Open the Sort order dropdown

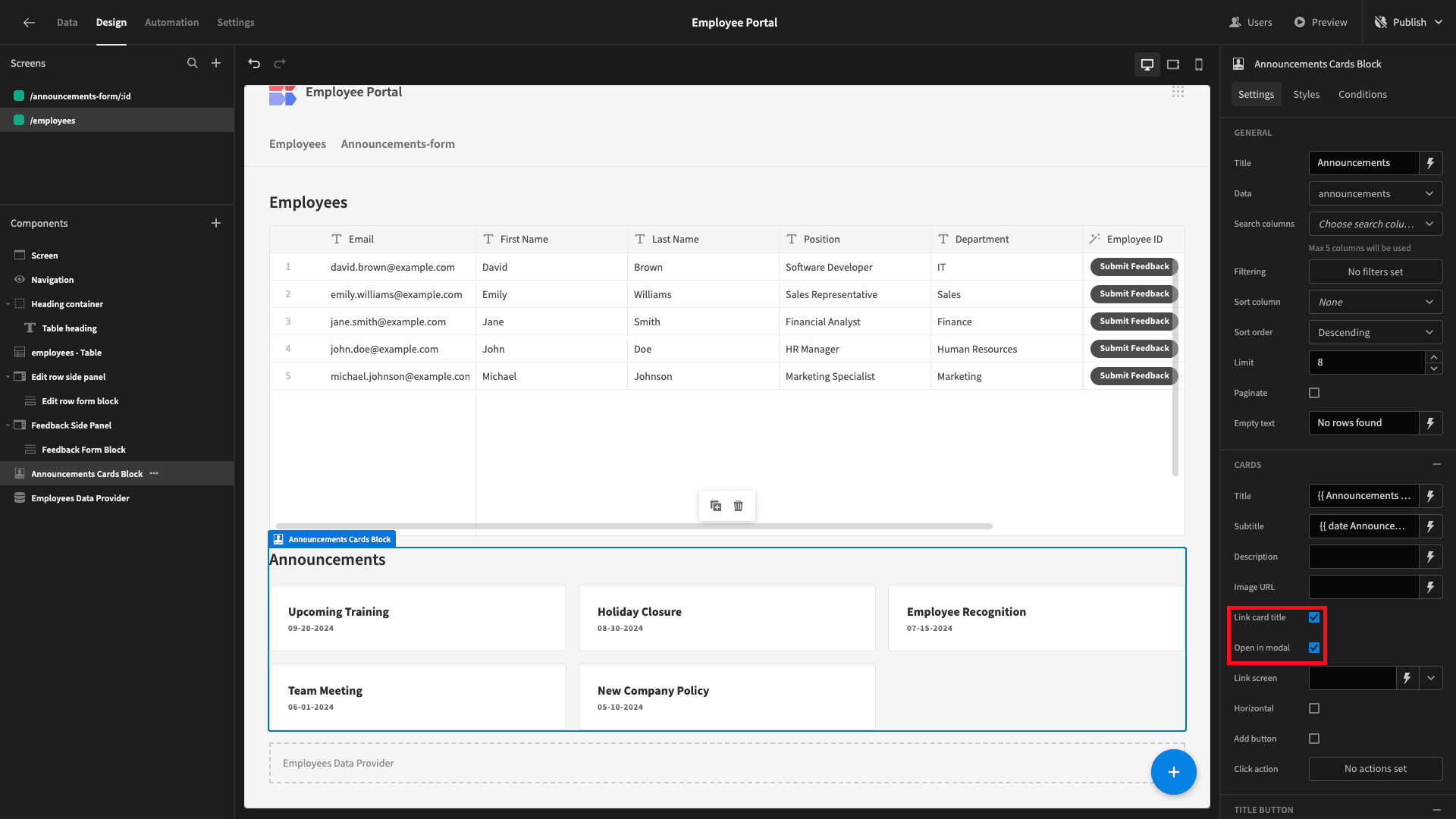(x=1376, y=332)
